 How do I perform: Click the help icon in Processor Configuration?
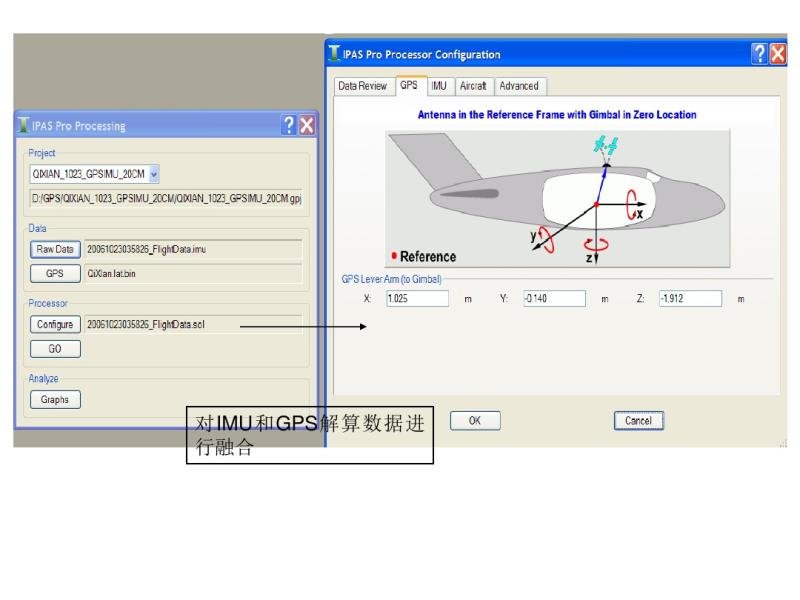tap(760, 54)
